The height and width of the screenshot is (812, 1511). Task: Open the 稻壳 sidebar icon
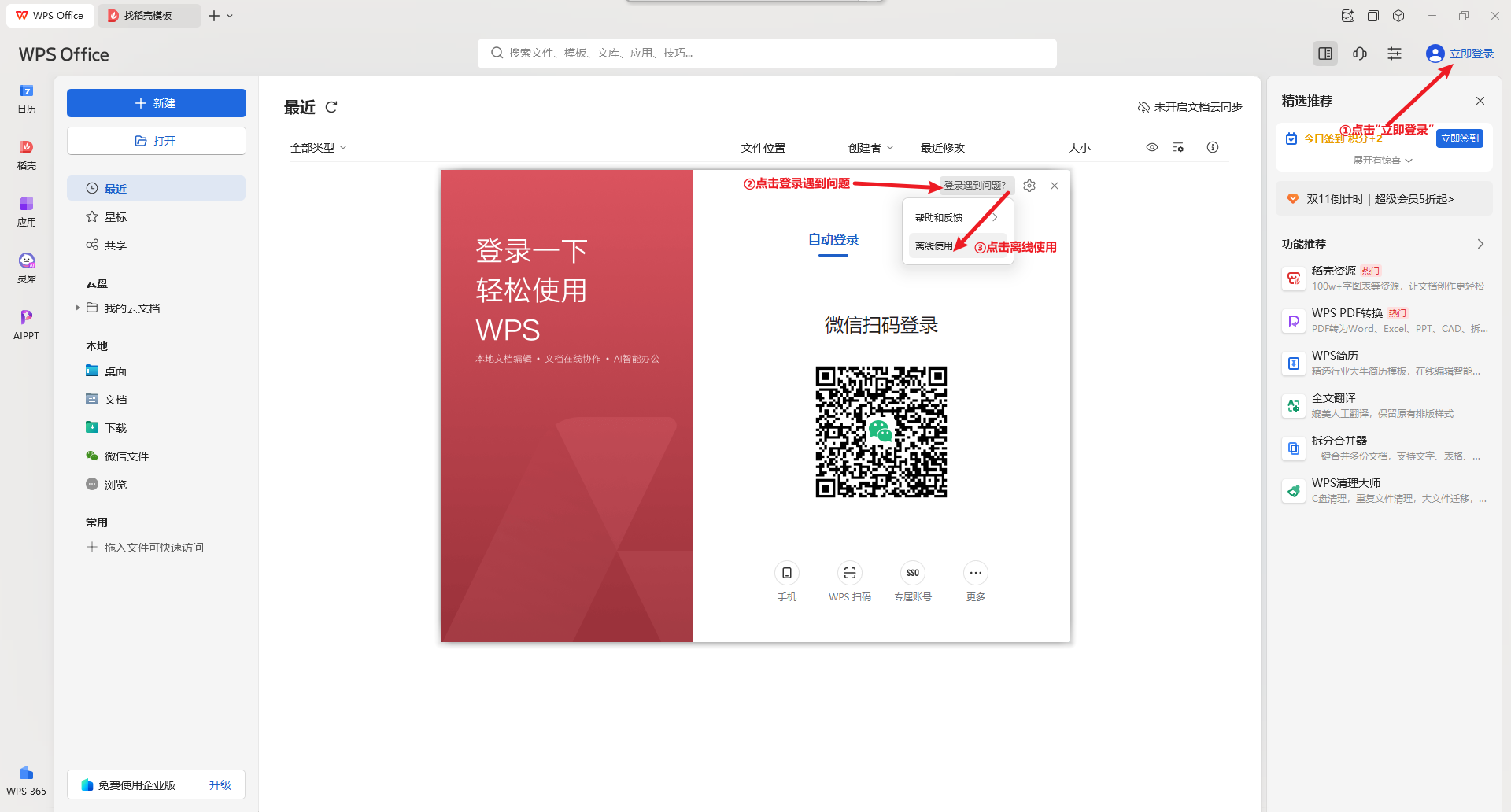(27, 154)
